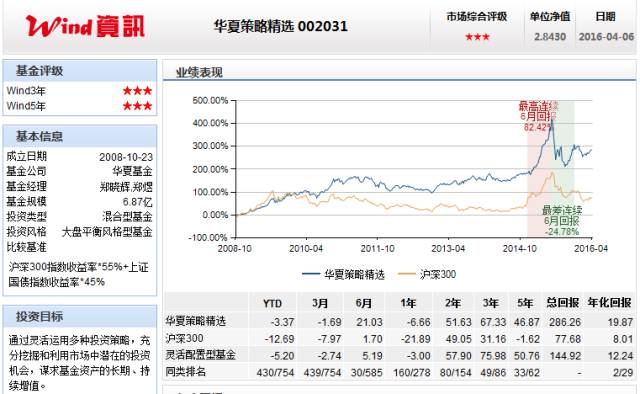Click the YTD column header
Image resolution: width=640 pixels, height=394 pixels.
click(x=272, y=304)
